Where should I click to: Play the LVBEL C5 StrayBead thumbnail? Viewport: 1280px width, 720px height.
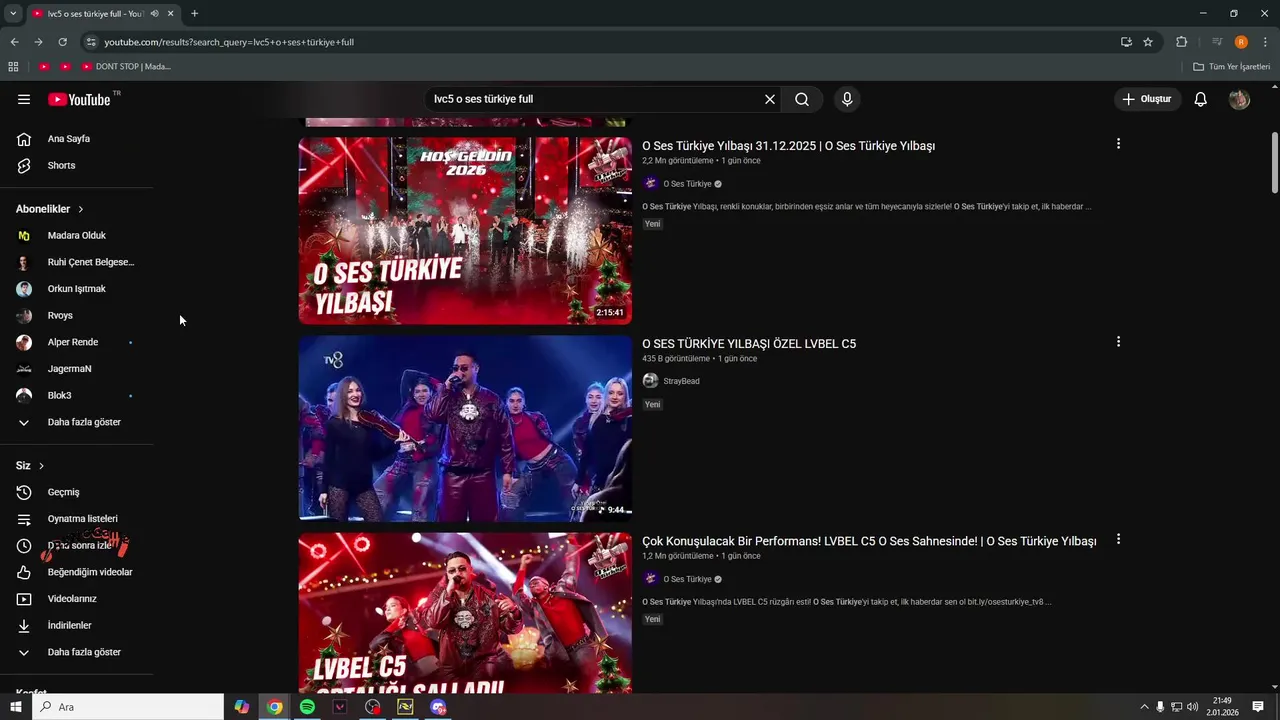[x=465, y=428]
